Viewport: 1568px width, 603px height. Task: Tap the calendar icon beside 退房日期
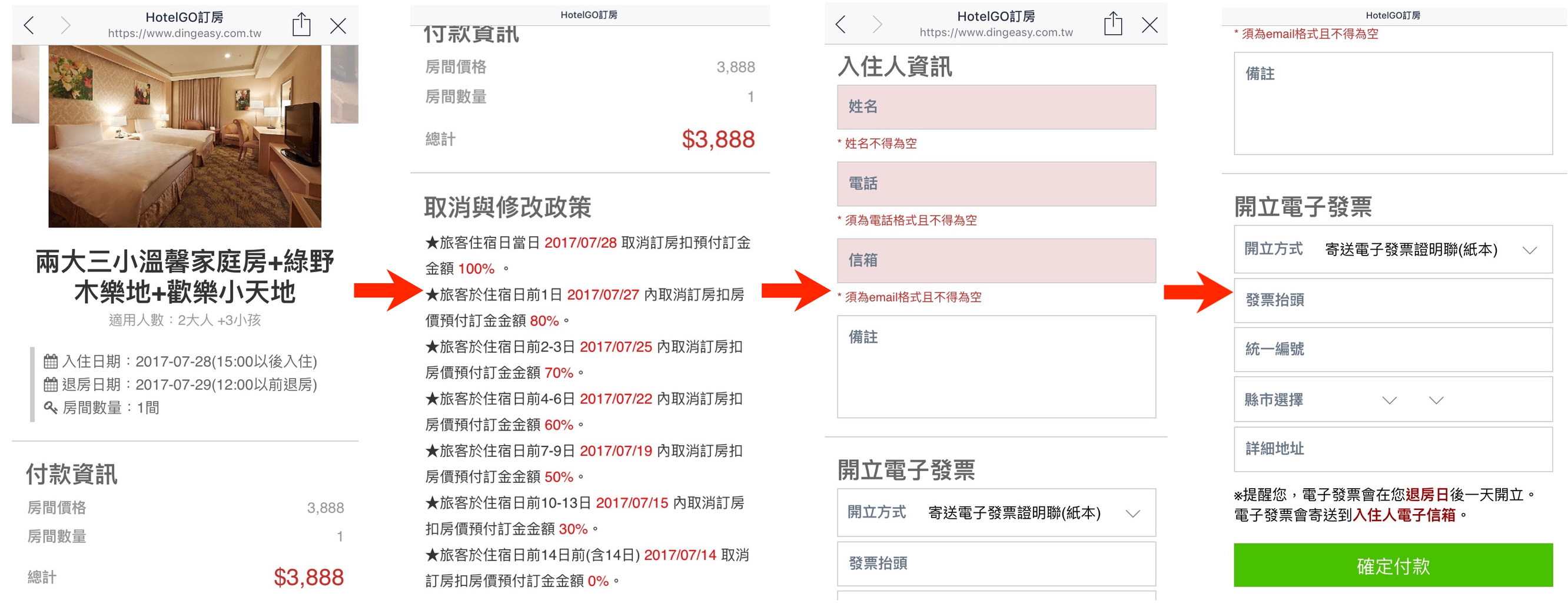(x=51, y=385)
